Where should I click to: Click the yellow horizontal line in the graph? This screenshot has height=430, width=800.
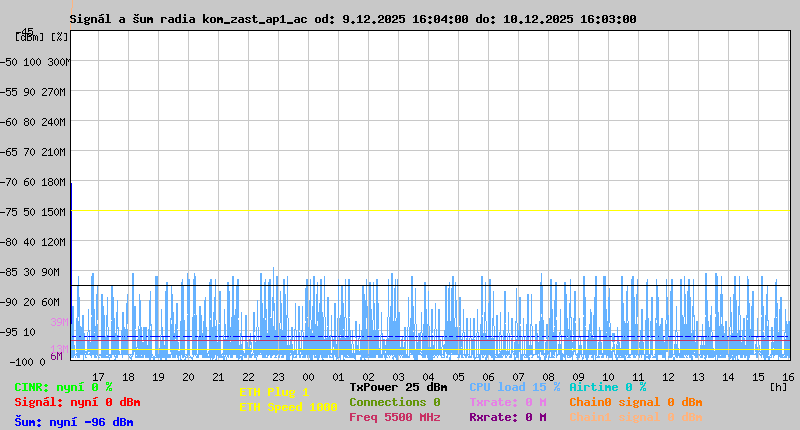(430, 211)
